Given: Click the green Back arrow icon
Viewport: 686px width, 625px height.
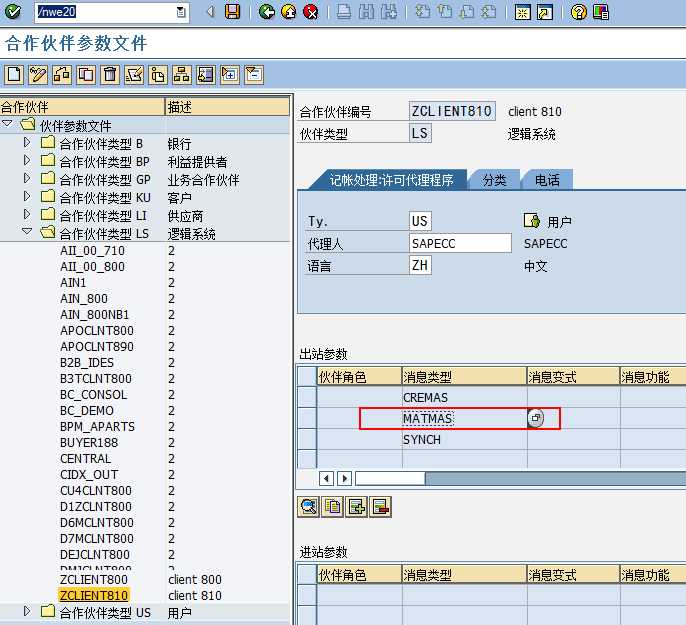Looking at the screenshot, I should point(266,12).
